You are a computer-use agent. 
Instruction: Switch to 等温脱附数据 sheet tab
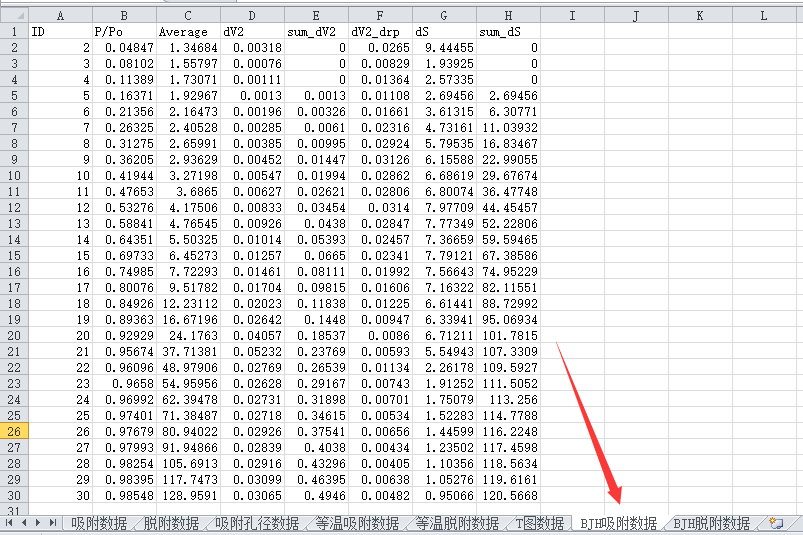(x=457, y=523)
